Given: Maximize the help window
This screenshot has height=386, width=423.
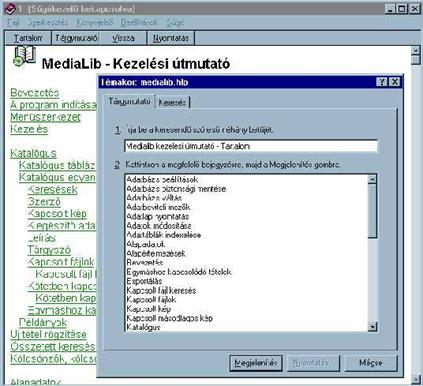Looking at the screenshot, I should point(402,9).
